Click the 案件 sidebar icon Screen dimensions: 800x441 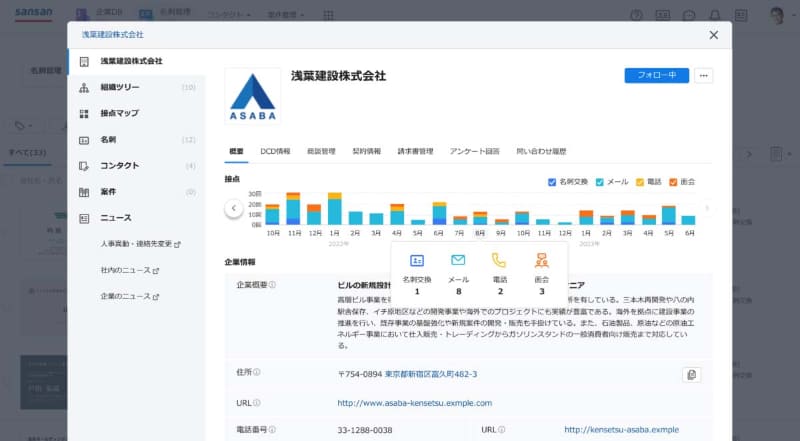[84, 192]
